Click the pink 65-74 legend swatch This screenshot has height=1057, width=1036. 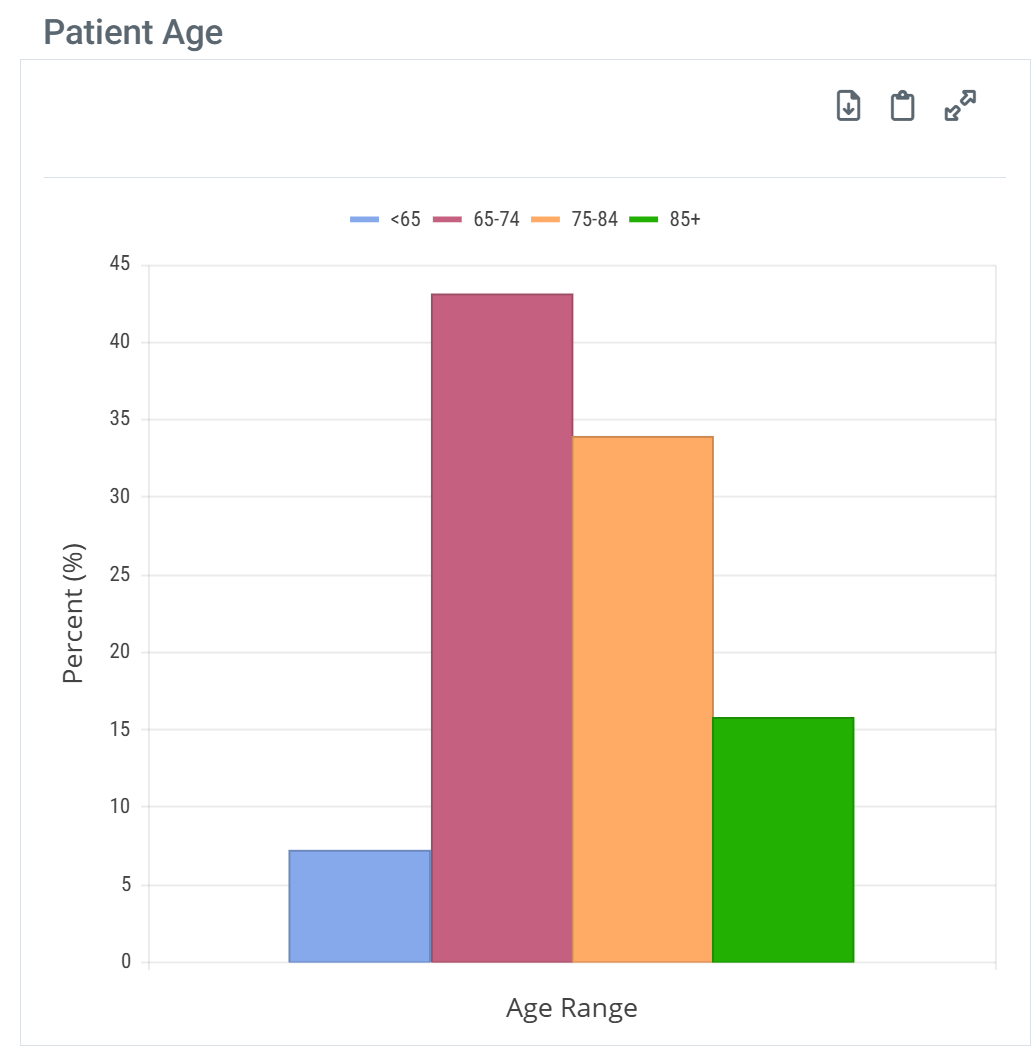pyautogui.click(x=447, y=220)
